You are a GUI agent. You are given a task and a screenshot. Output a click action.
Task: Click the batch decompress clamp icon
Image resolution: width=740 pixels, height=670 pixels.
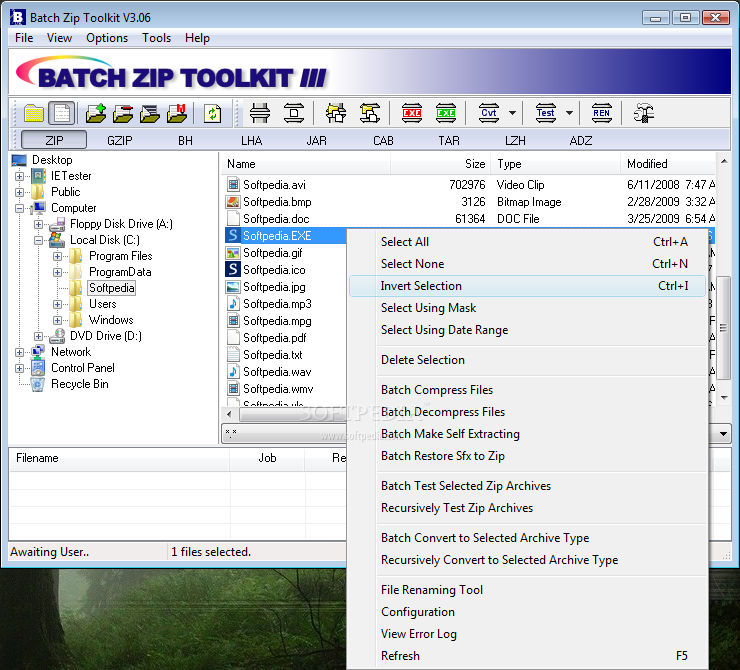(x=294, y=113)
